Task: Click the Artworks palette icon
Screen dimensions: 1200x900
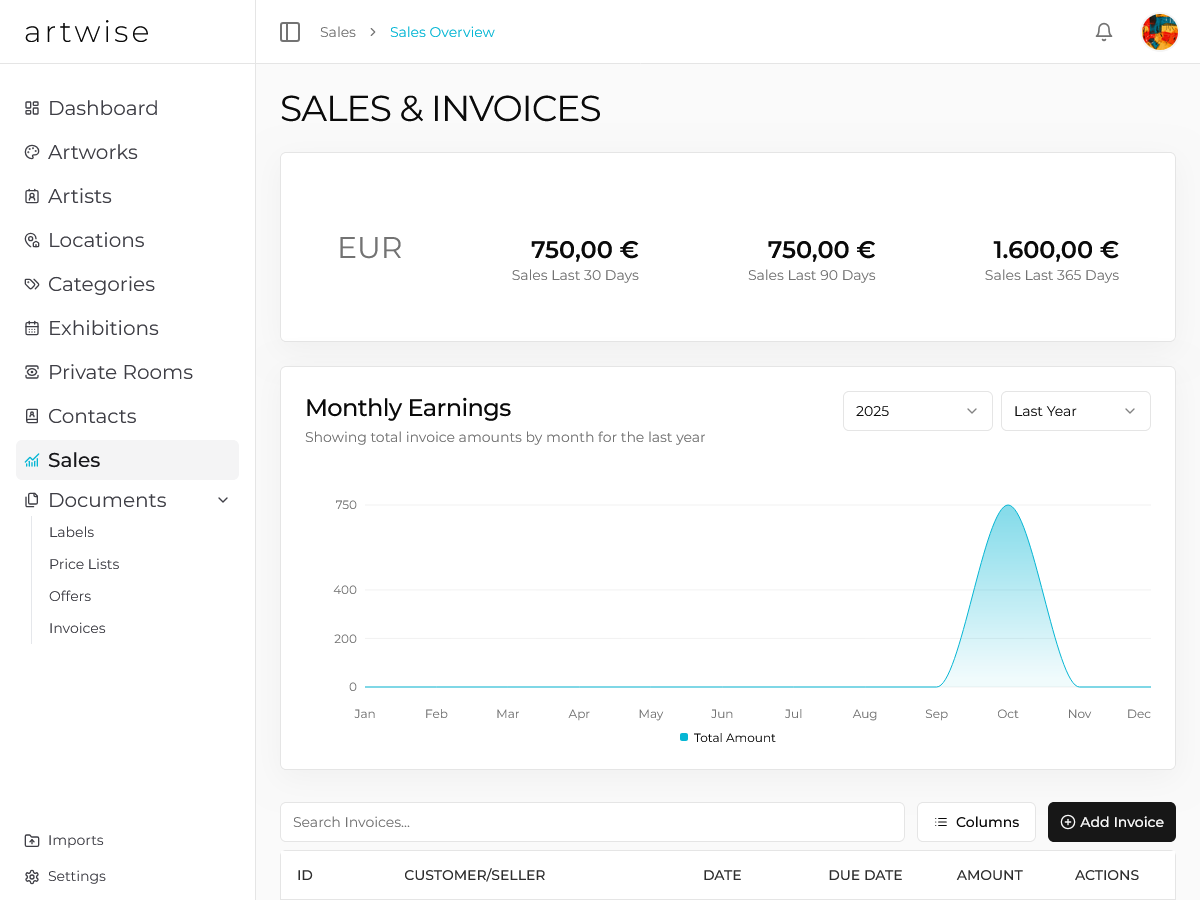Action: tap(32, 152)
